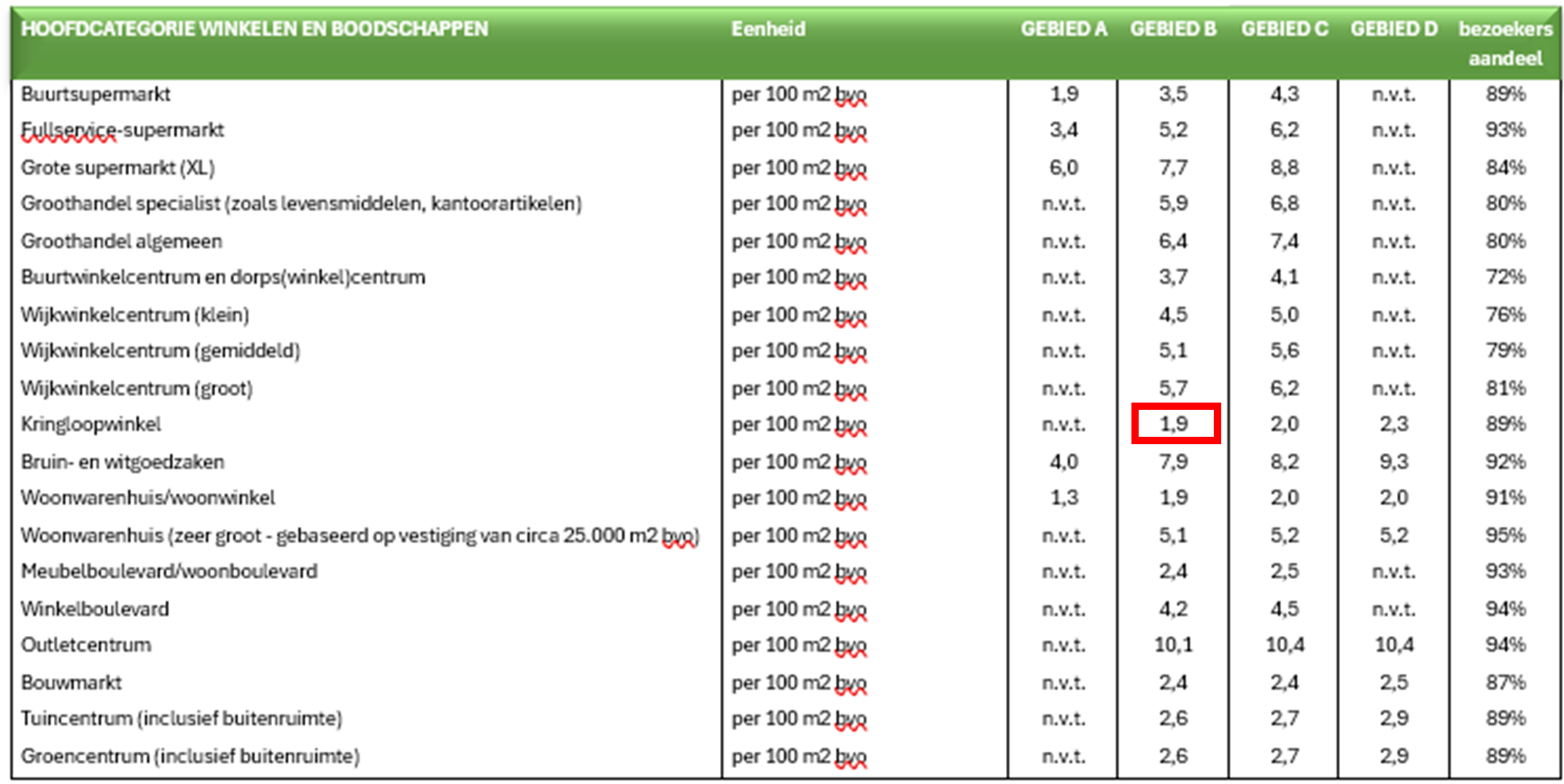Click Bruin- en witgoedzaken GEBIED D value
The height and width of the screenshot is (784, 1564).
click(1393, 462)
